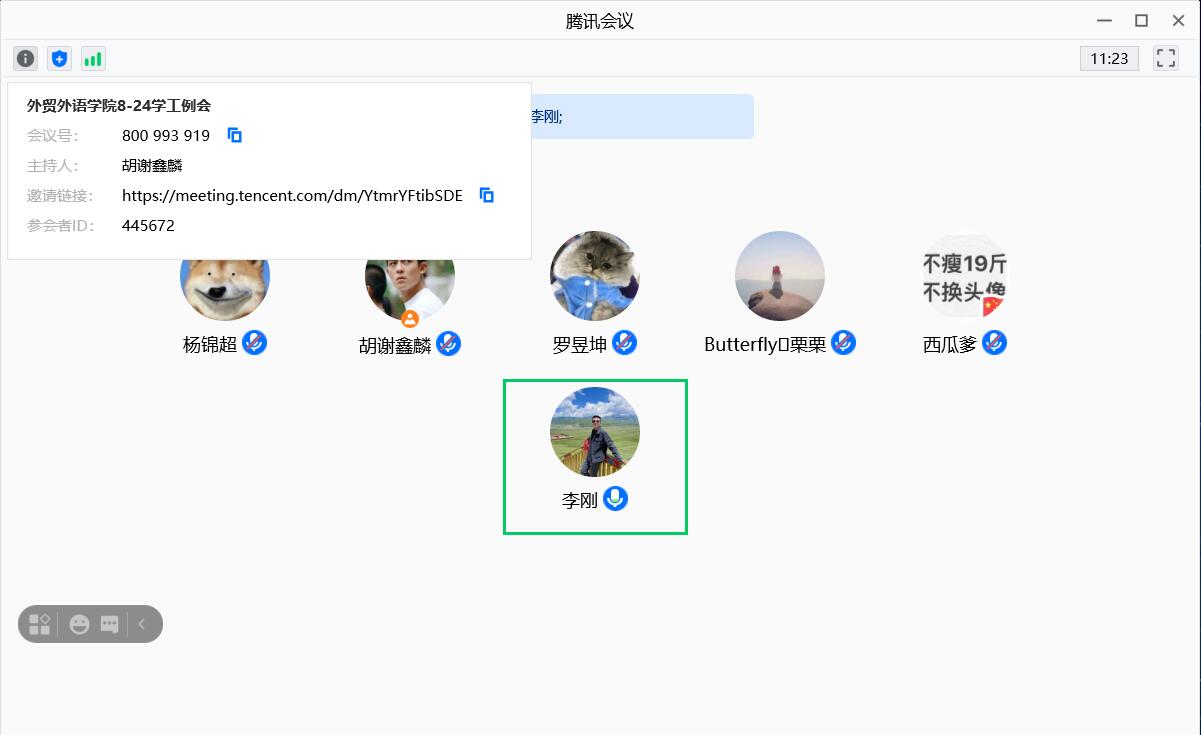Open the emoji reactions button
Viewport: 1201px width, 735px height.
79,624
